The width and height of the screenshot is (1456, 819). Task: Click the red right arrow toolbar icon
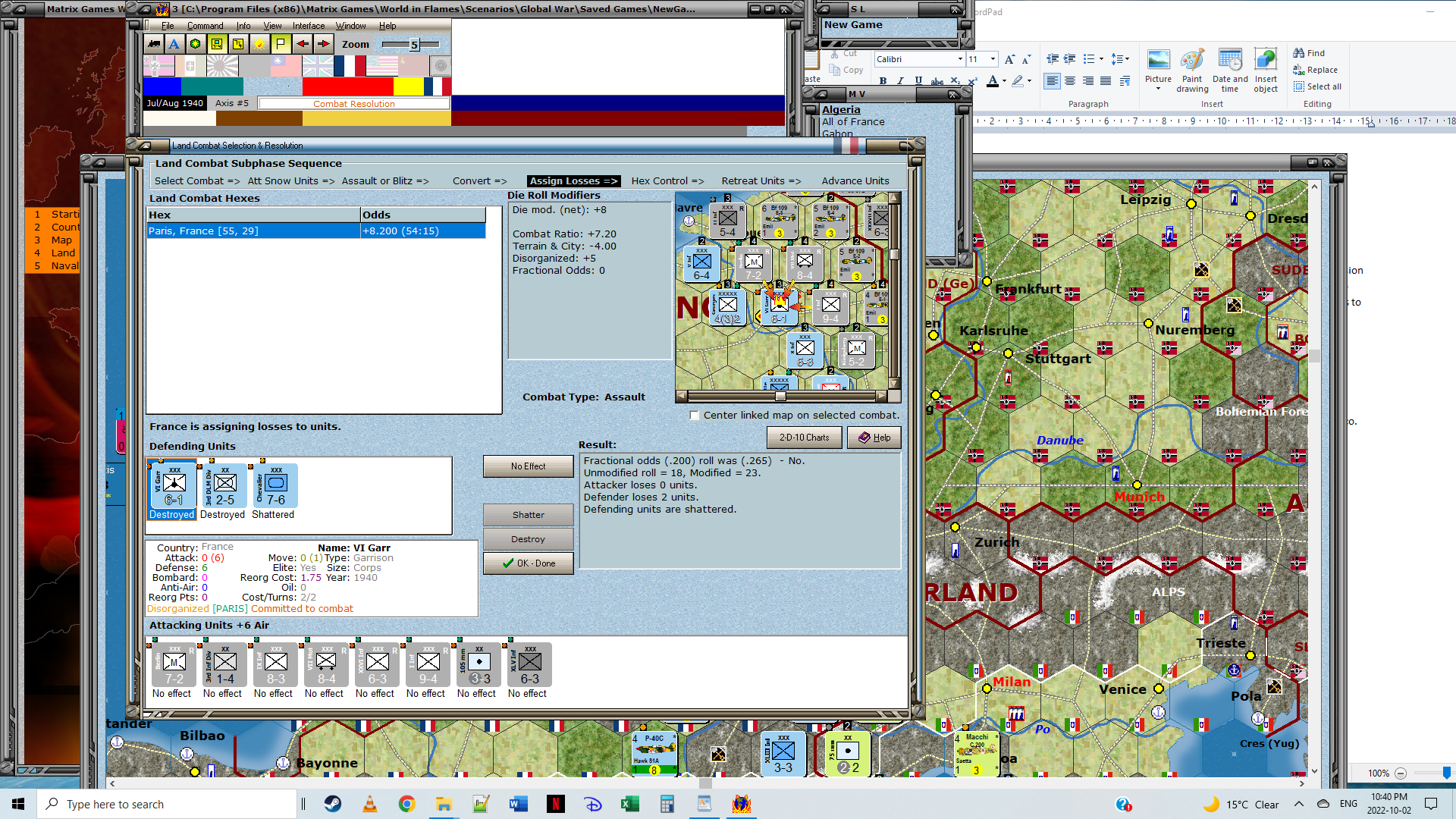[x=323, y=44]
